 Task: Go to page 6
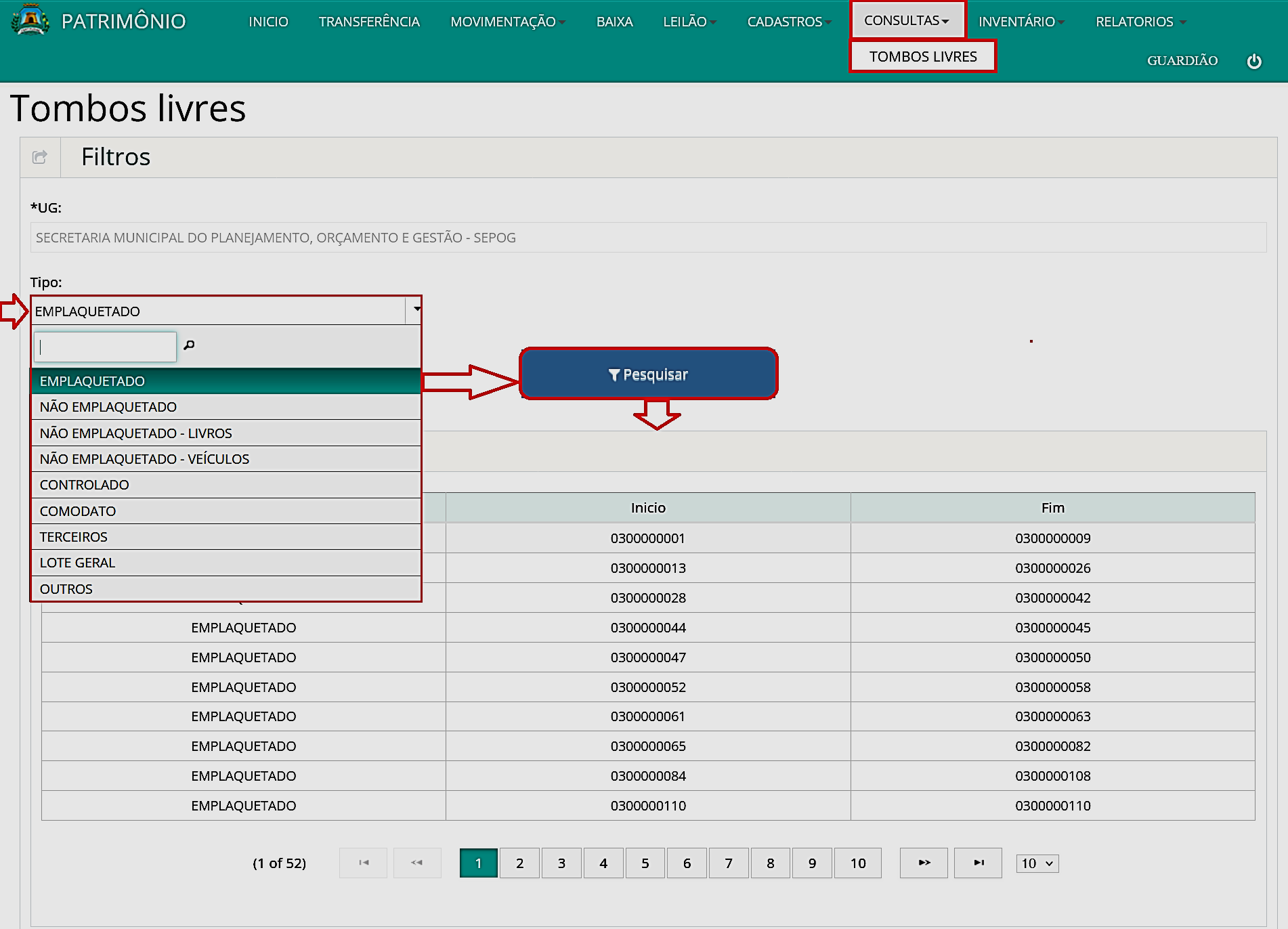point(687,863)
